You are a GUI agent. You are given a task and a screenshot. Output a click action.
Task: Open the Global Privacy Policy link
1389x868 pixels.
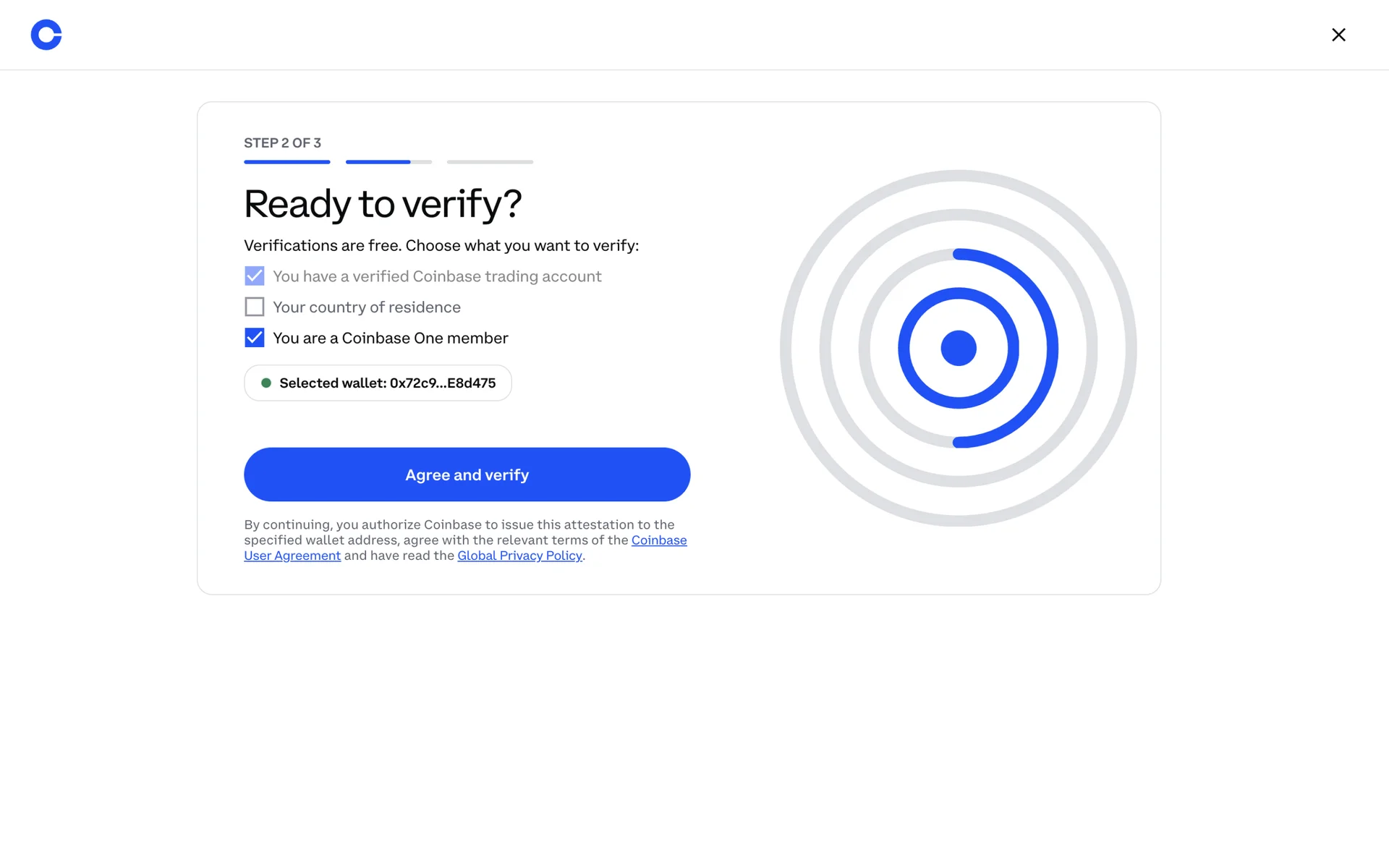519,556
